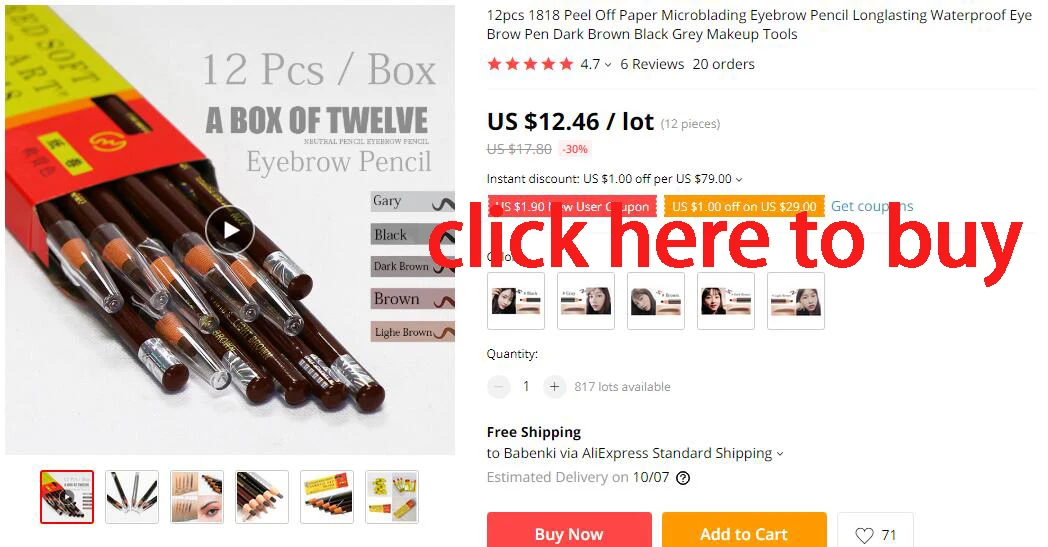Select the Gray color option swatch
The image size is (1048, 547).
(x=586, y=301)
